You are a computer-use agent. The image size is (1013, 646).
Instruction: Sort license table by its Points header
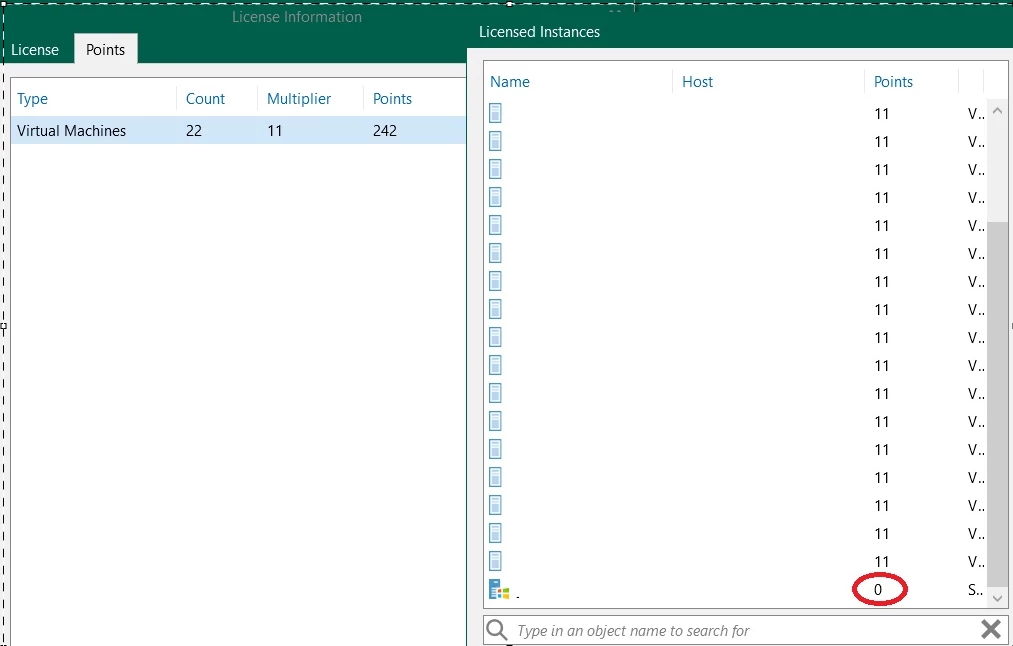click(x=392, y=99)
